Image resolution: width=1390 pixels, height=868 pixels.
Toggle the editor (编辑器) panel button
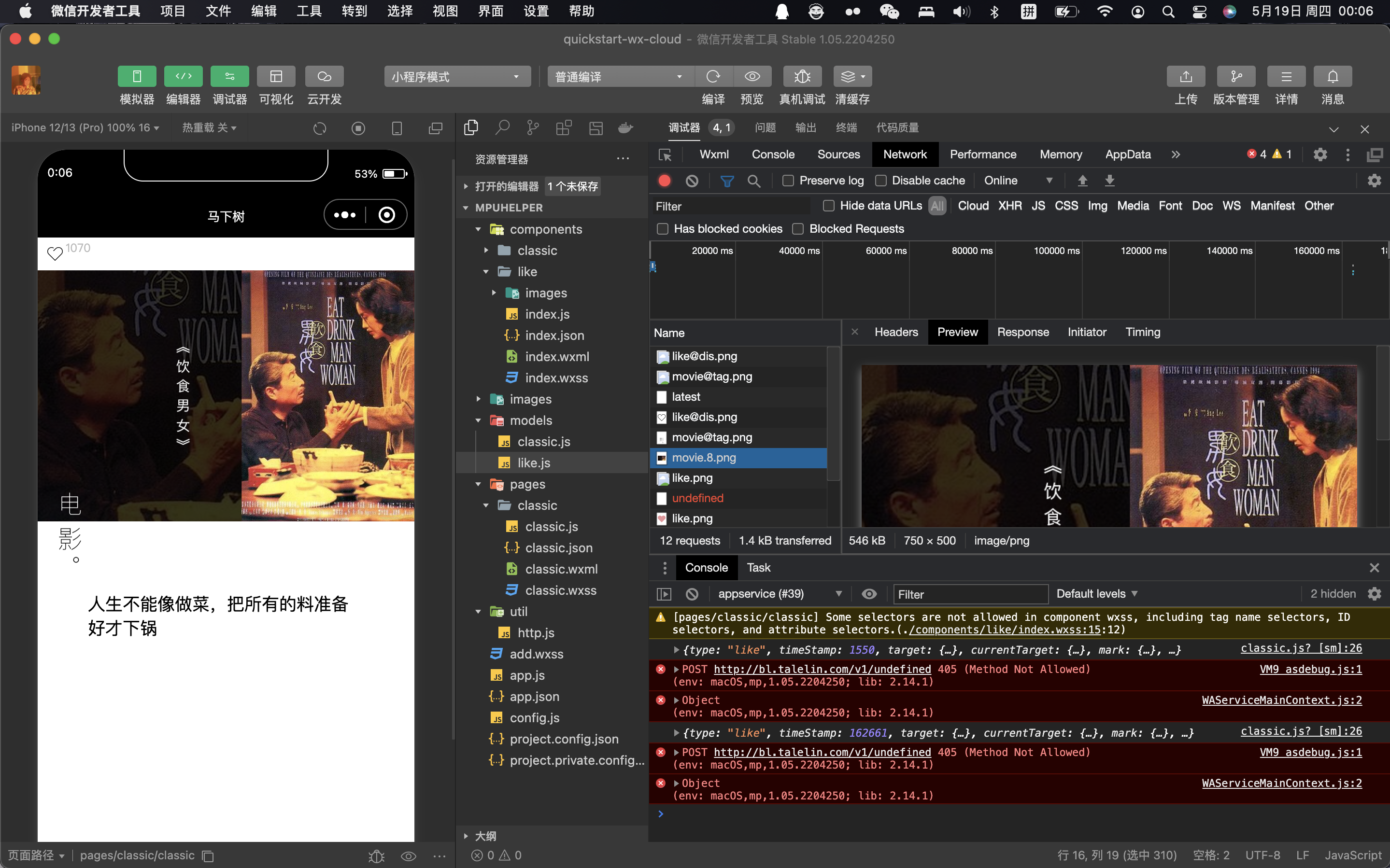(x=183, y=76)
